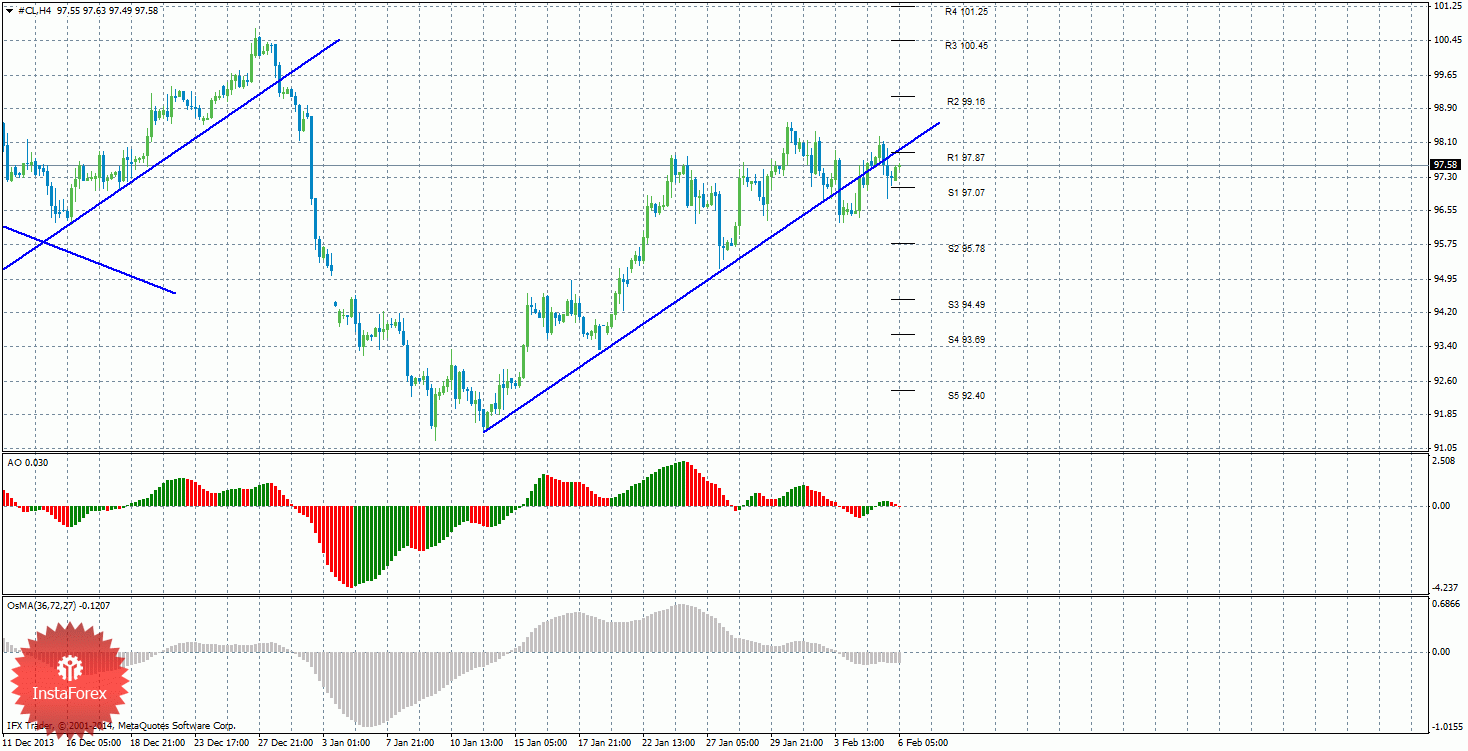The image size is (1468, 751).
Task: Click 99.65 on the price axis
Action: coord(1445,74)
